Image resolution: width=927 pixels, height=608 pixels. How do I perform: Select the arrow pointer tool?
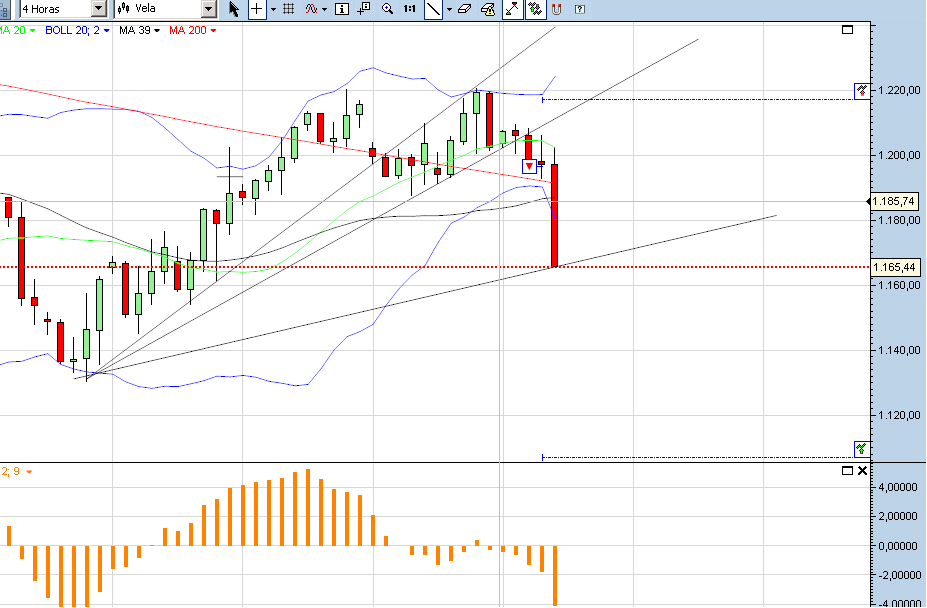pyautogui.click(x=234, y=9)
